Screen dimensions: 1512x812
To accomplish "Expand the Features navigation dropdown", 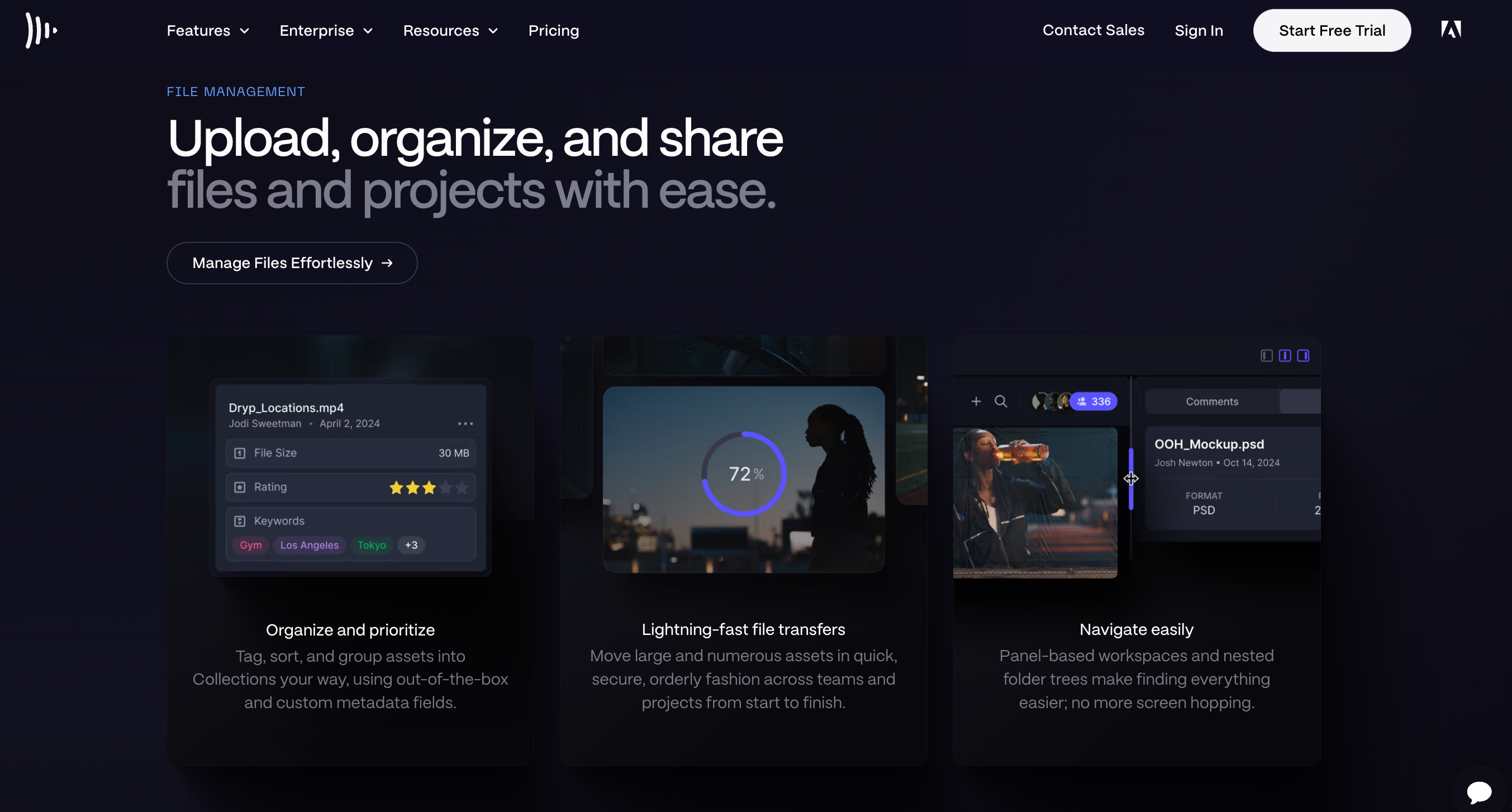I will tap(207, 30).
